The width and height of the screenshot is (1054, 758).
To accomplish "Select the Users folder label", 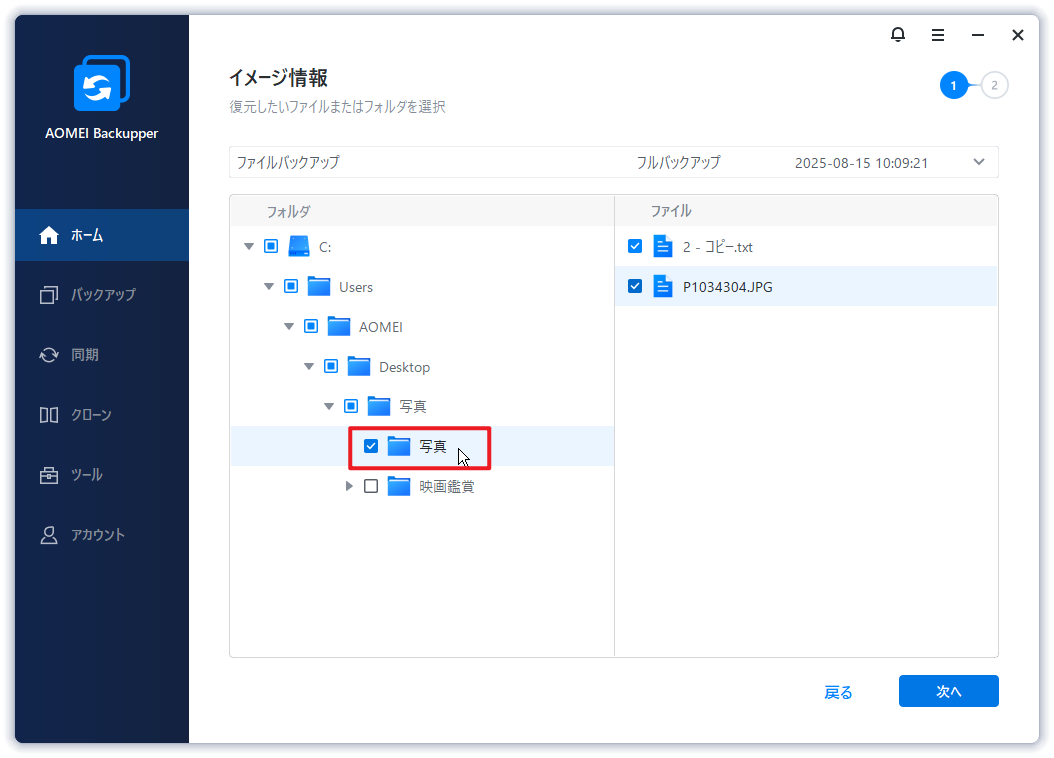I will (356, 287).
